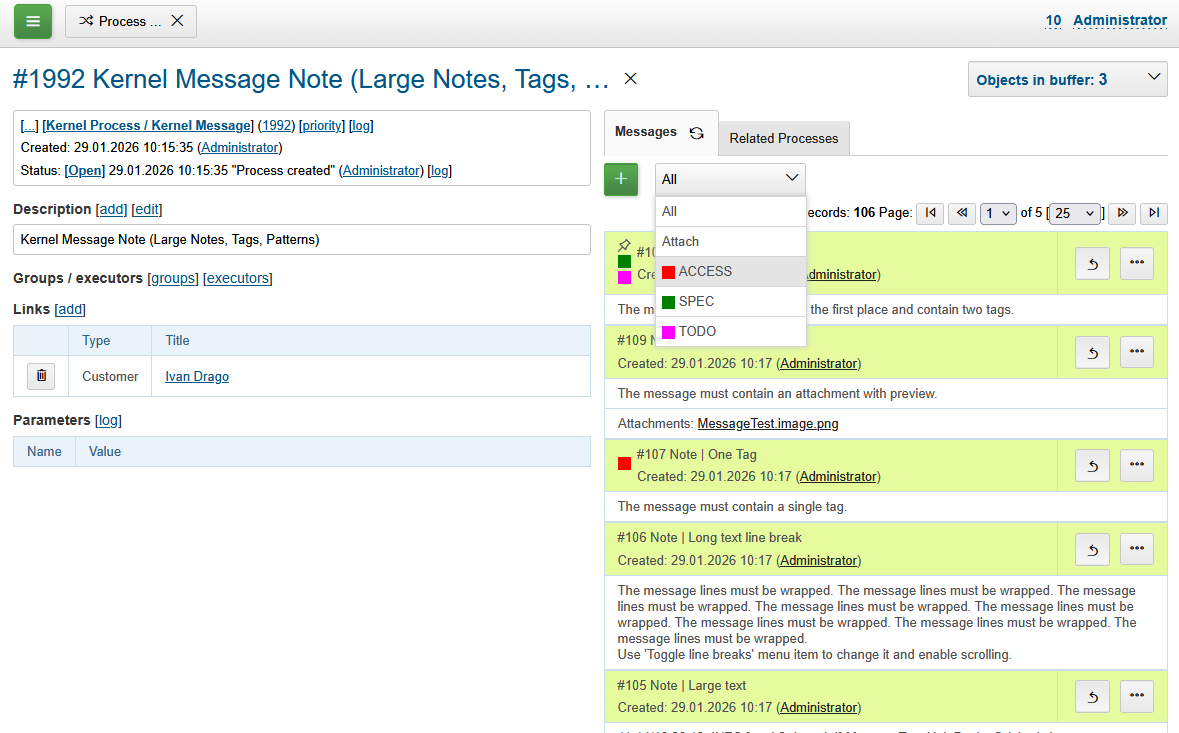Delete the Ivan Drago customer link
1179x733 pixels.
click(x=40, y=376)
